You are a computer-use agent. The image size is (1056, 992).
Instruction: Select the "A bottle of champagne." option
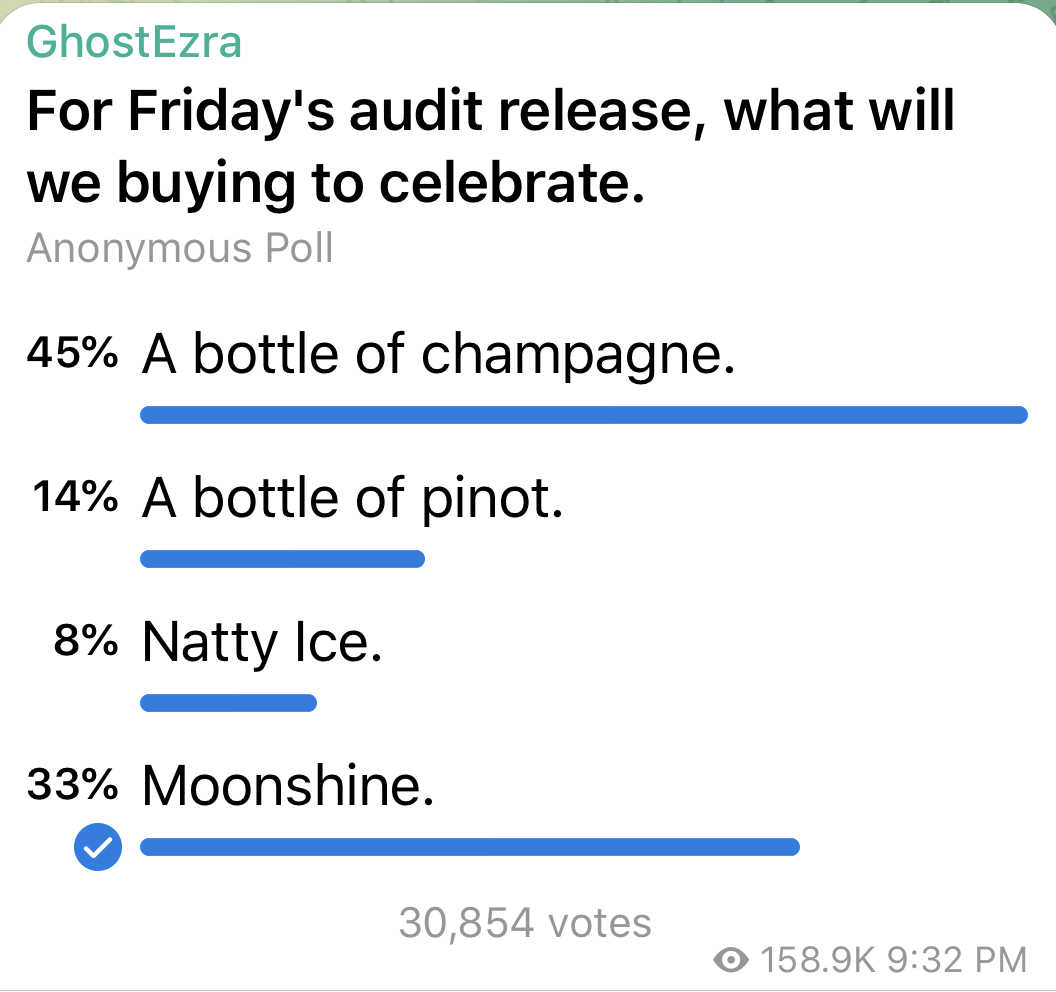(x=438, y=354)
